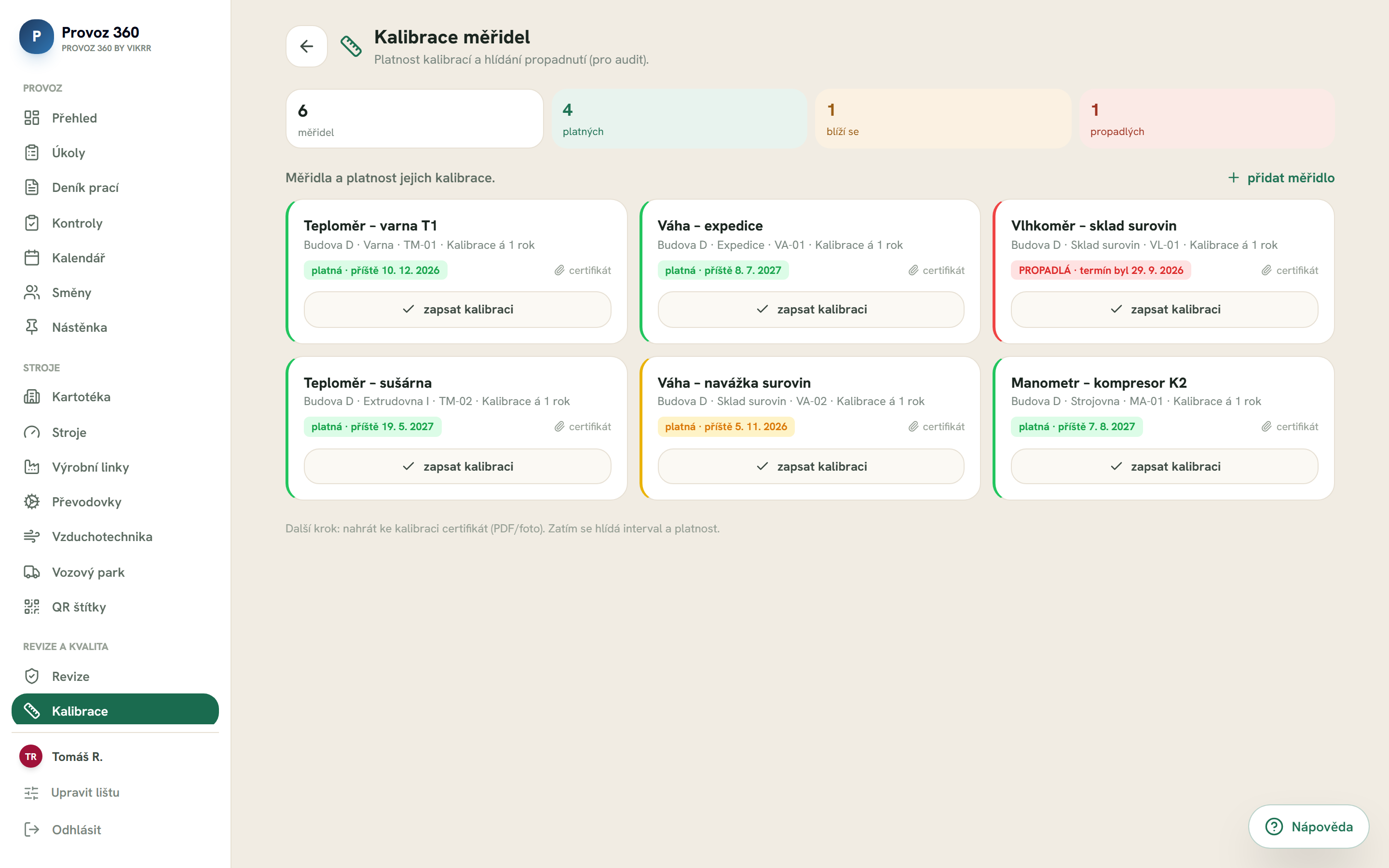Open Výrobní linky factory icon
Screen dimensions: 1389x868
(31, 467)
